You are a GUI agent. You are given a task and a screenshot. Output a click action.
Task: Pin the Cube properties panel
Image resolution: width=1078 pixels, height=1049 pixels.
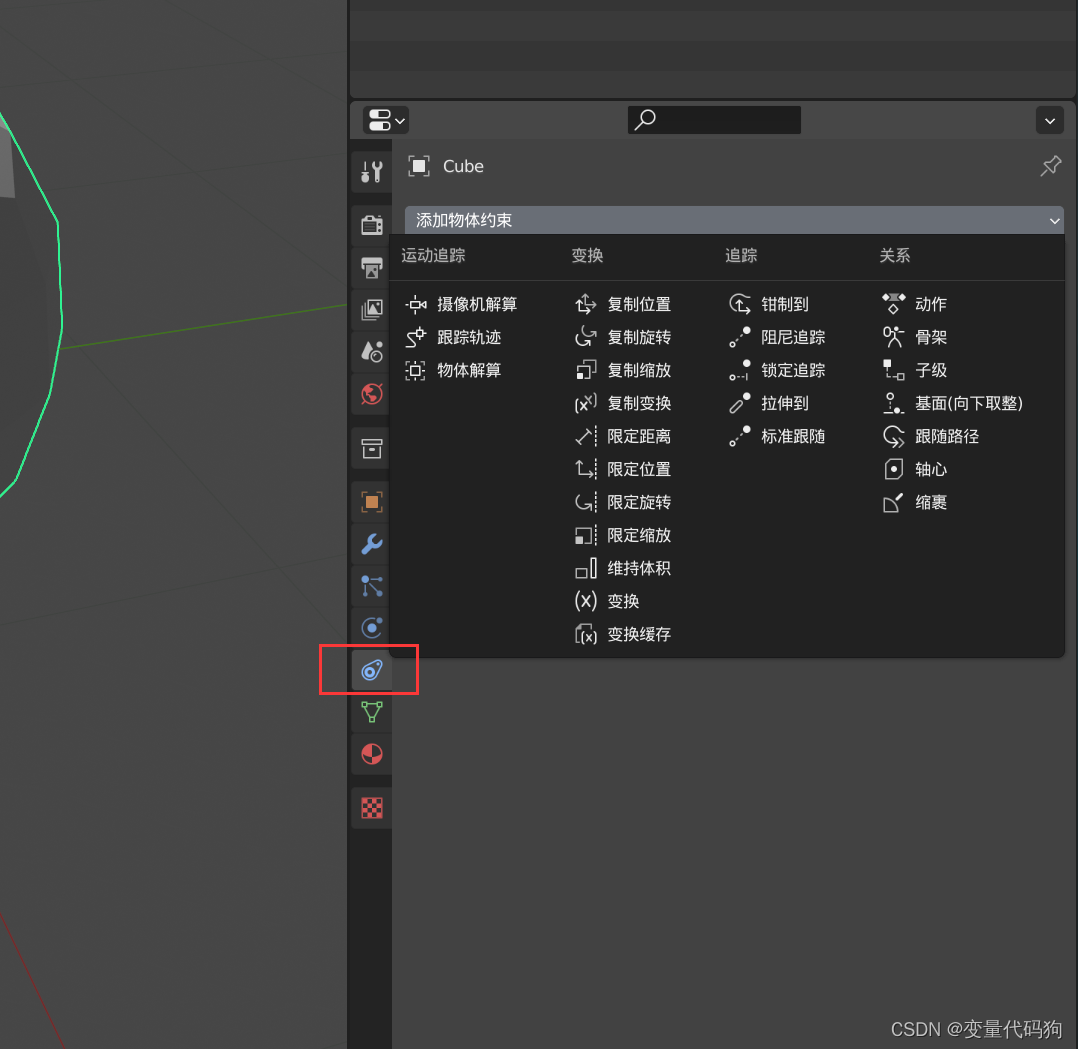pyautogui.click(x=1050, y=166)
